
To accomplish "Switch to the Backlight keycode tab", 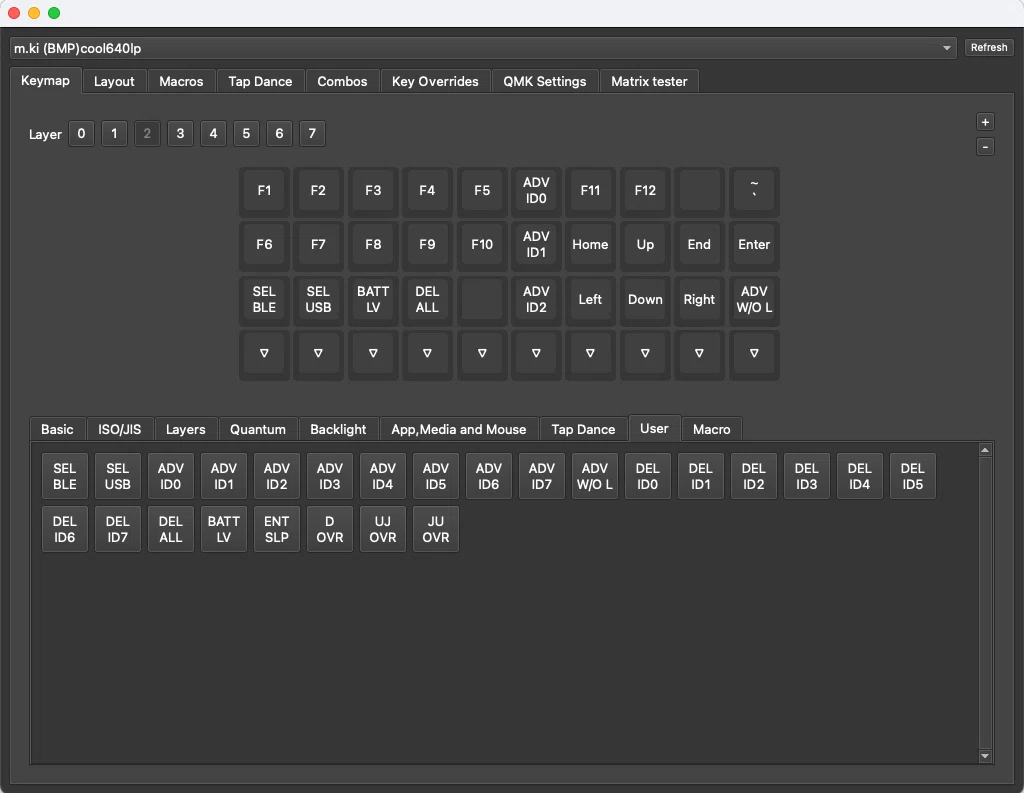I will [338, 429].
